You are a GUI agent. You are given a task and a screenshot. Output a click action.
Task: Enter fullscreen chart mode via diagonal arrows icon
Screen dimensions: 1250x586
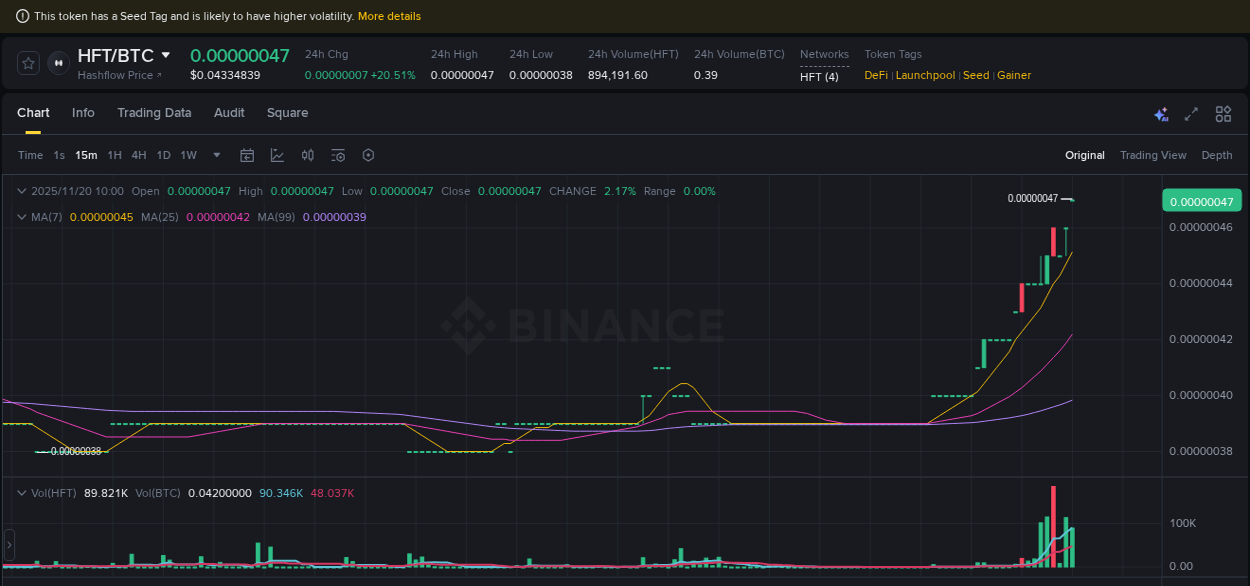pyautogui.click(x=1191, y=115)
